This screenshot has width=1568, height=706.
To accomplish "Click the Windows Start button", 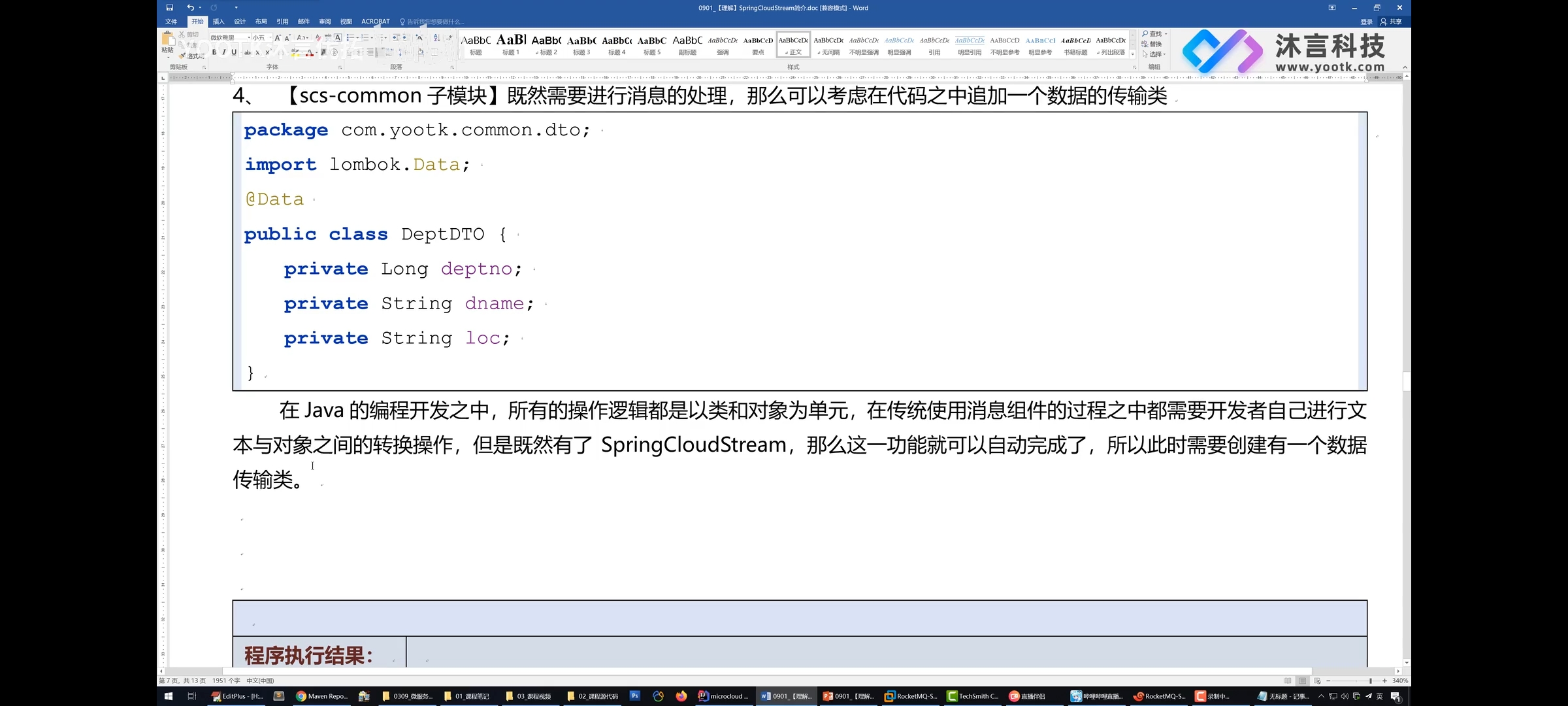I will 168,696.
